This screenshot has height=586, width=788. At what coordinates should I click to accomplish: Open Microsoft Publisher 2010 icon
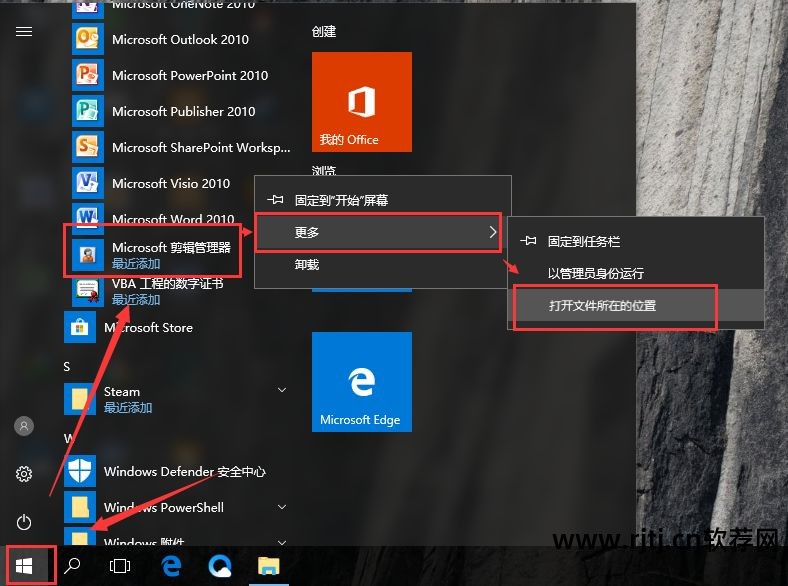(87, 111)
